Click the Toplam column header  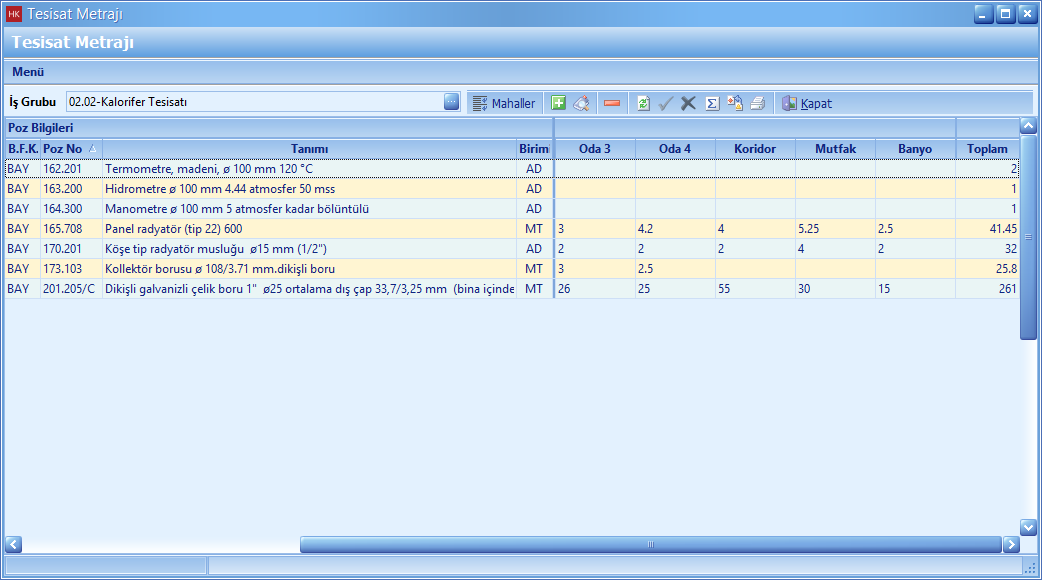[x=986, y=149]
